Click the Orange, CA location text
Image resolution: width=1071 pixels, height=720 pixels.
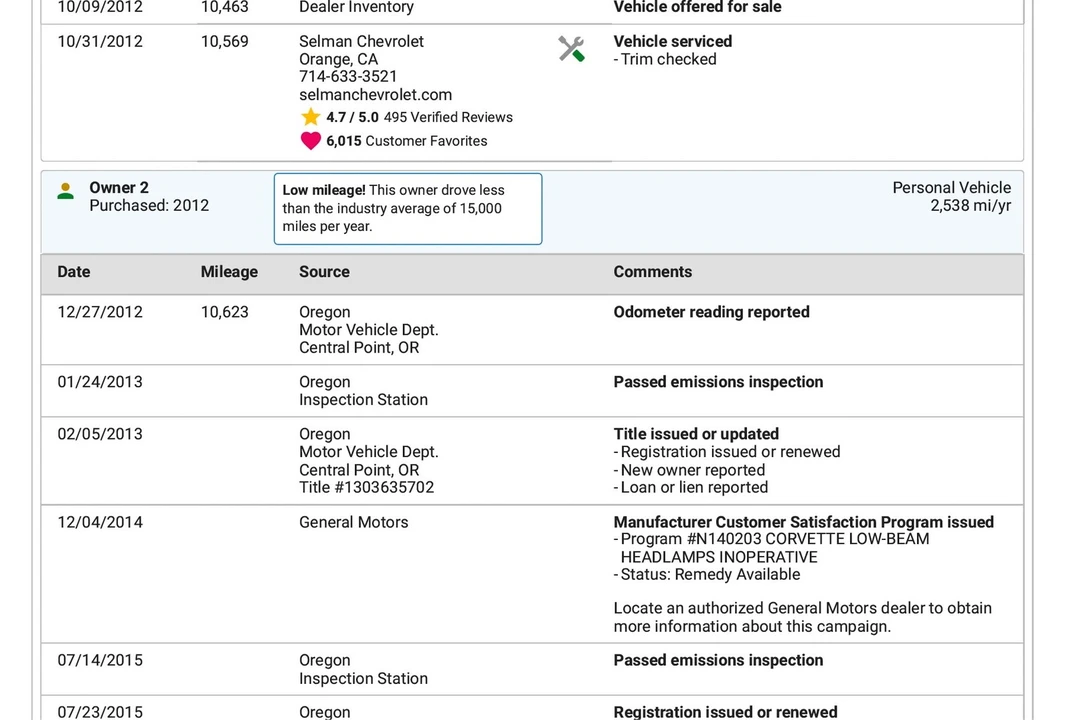coord(338,59)
